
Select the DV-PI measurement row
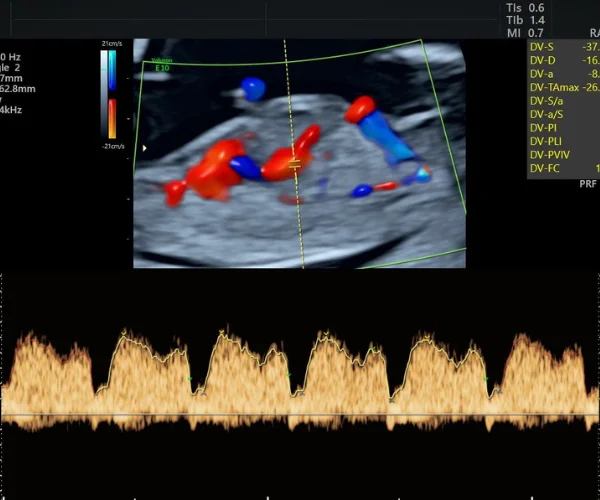564,128
